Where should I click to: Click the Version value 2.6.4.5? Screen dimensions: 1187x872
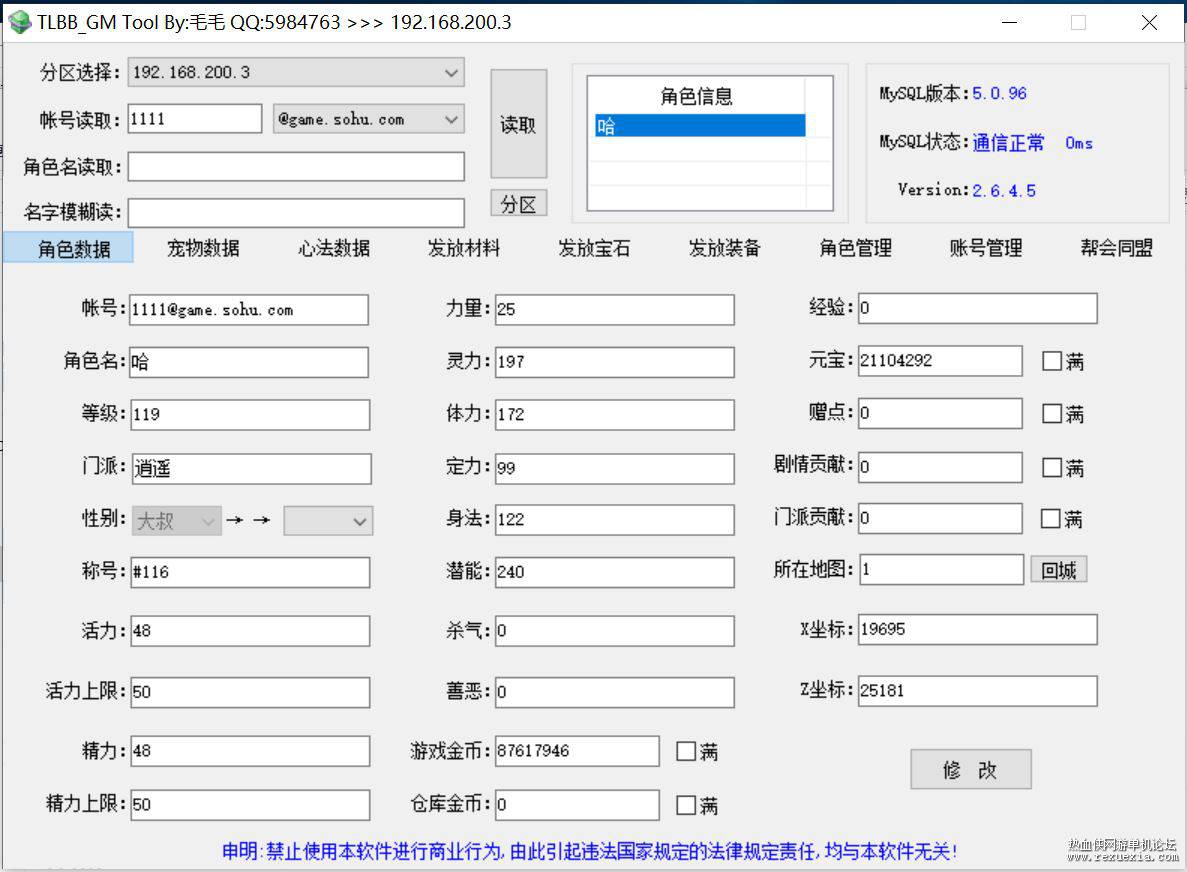1004,190
